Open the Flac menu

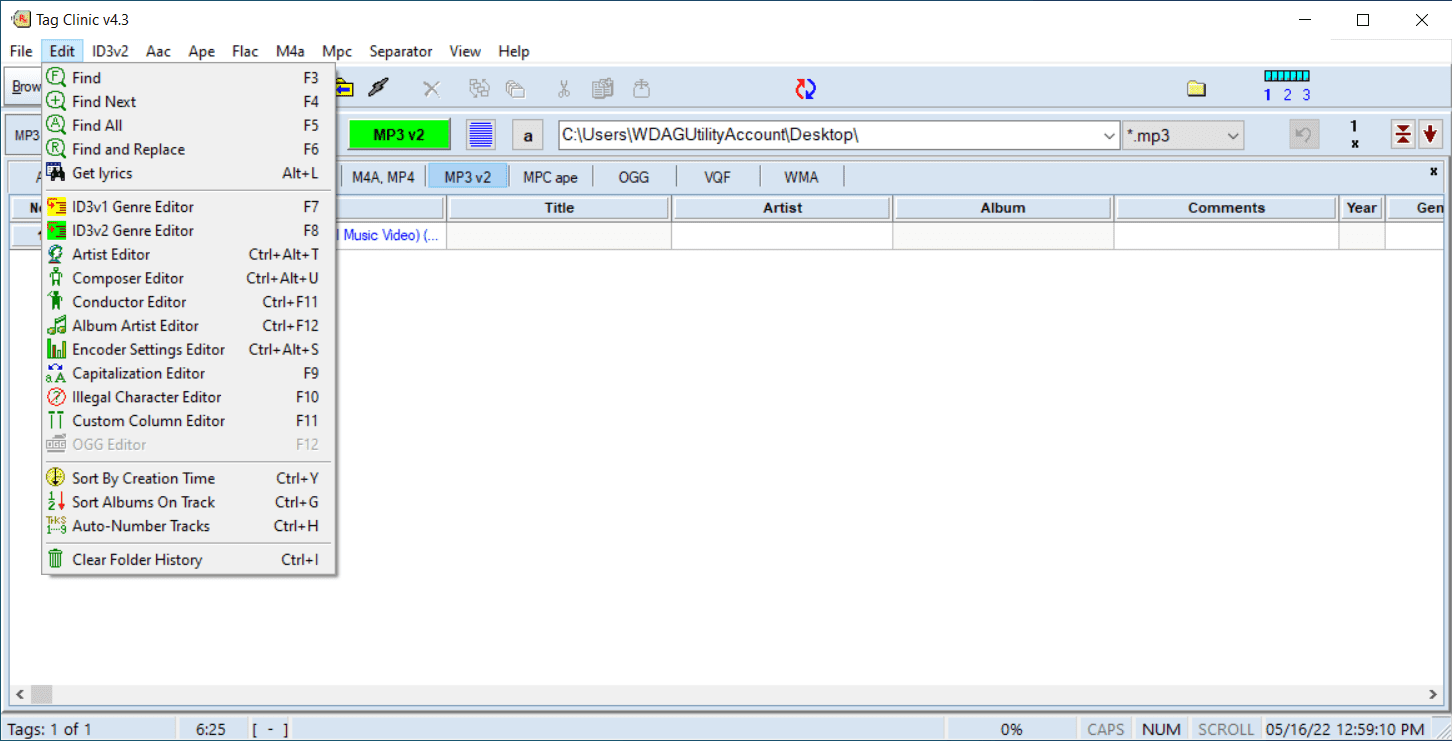coord(245,51)
